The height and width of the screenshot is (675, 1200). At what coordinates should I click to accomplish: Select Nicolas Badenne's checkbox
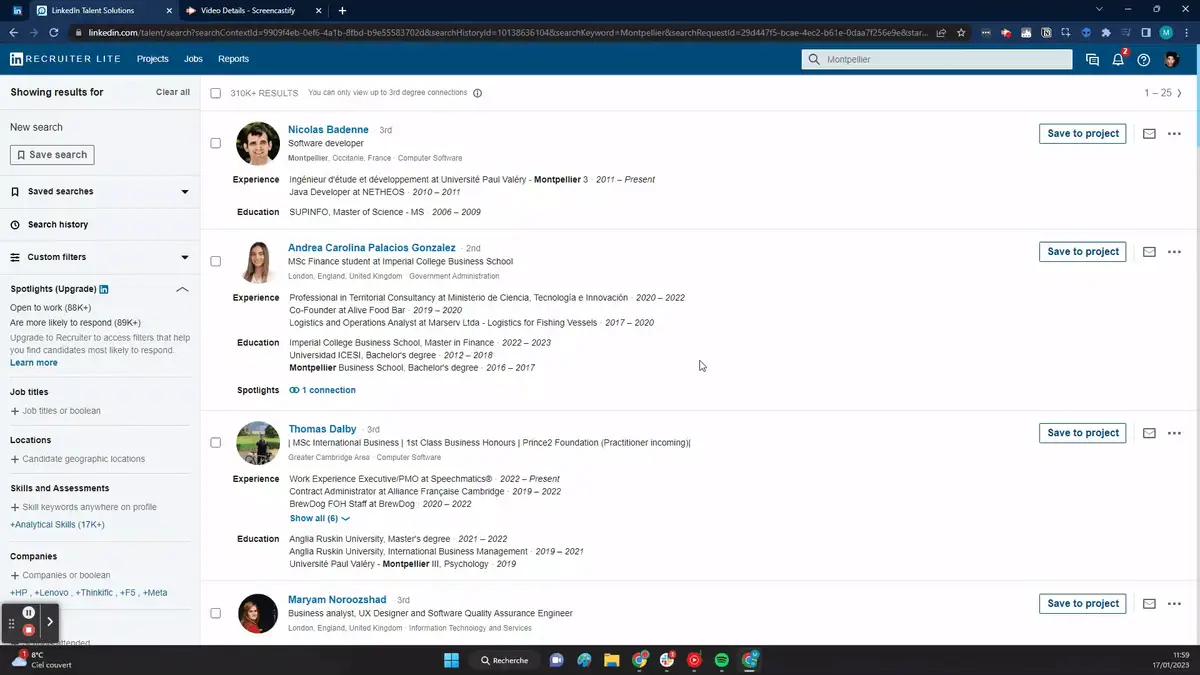215,143
